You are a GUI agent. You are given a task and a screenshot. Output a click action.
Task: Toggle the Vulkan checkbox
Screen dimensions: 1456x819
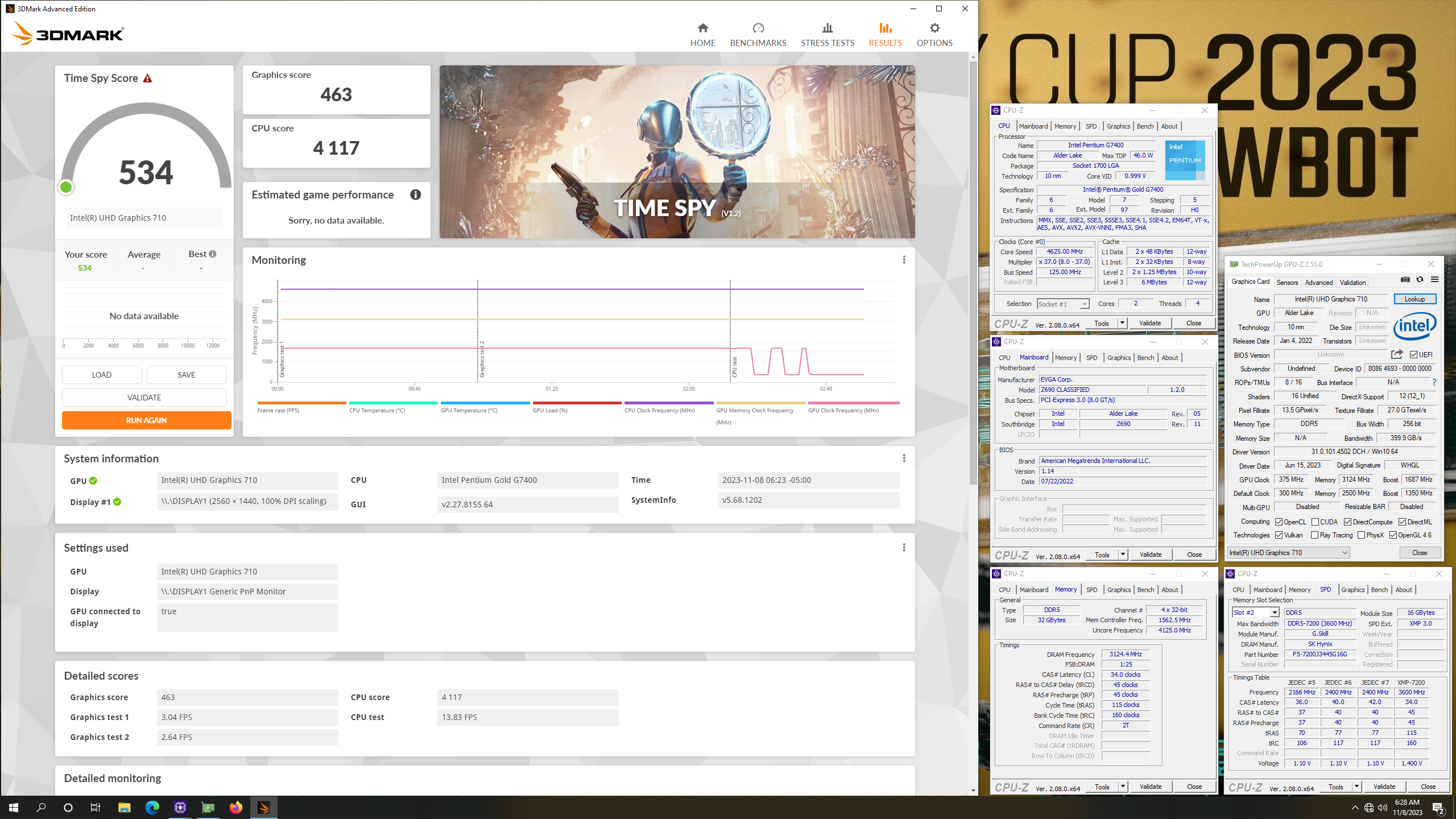pyautogui.click(x=1279, y=535)
